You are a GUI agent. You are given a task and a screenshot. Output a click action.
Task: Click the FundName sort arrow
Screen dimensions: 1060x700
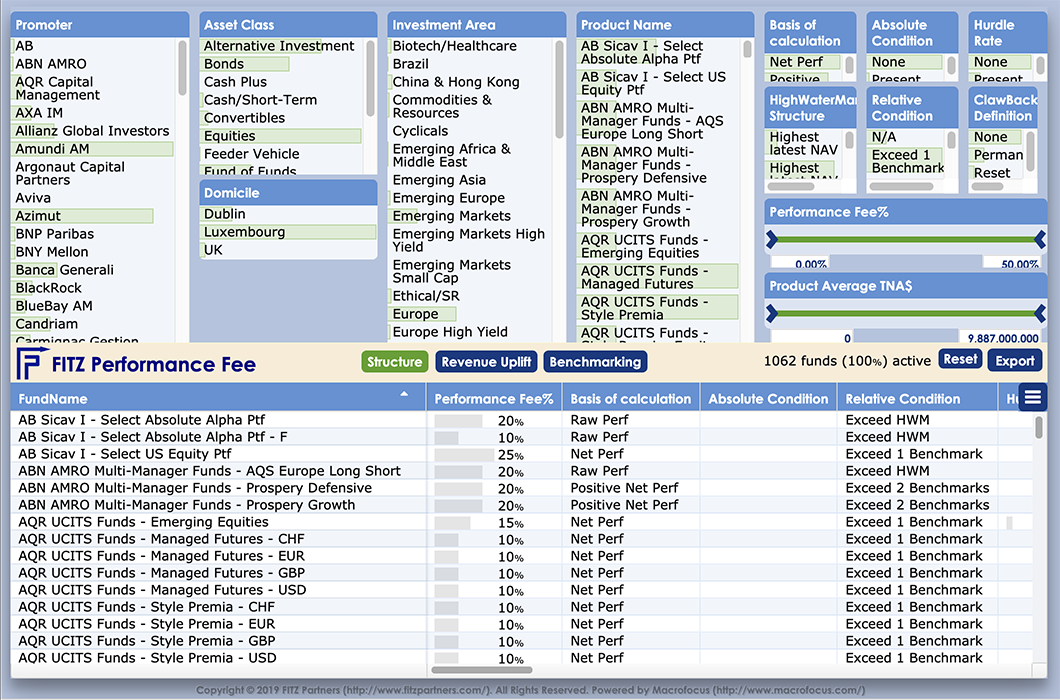point(405,396)
